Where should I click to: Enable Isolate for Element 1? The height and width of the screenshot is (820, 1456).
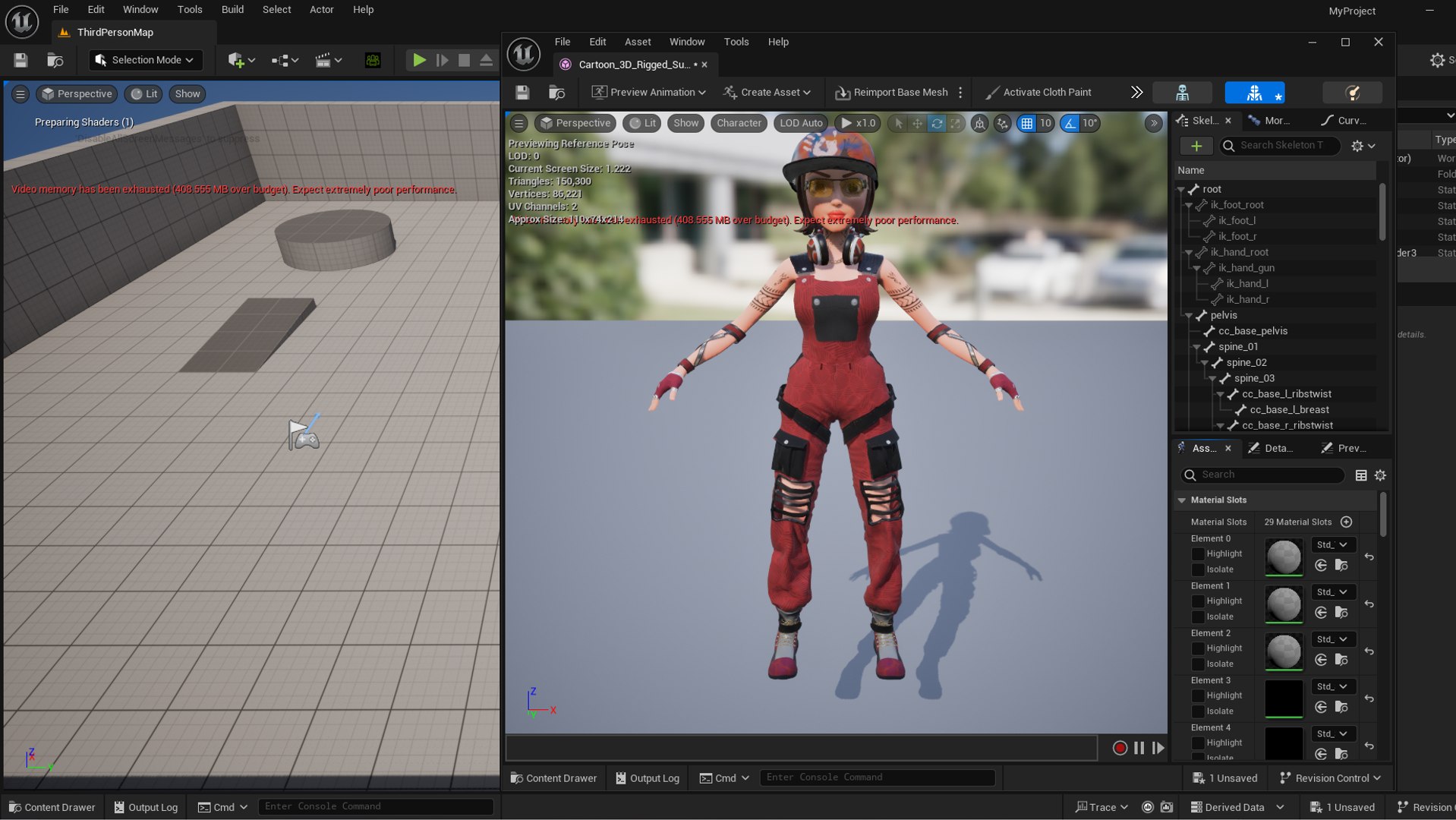point(1198,617)
